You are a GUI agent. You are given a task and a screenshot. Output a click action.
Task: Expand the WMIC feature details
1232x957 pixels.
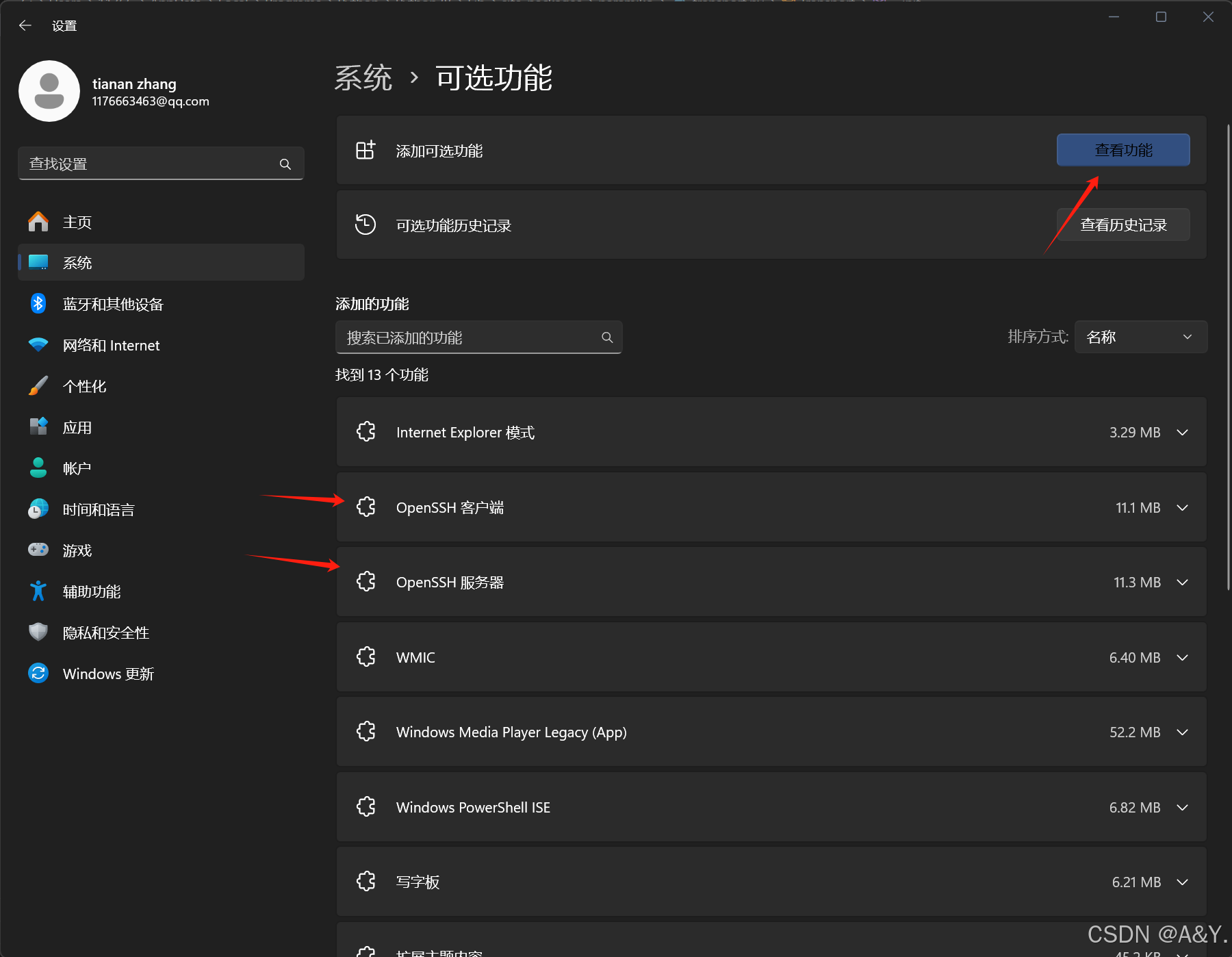(x=1182, y=657)
